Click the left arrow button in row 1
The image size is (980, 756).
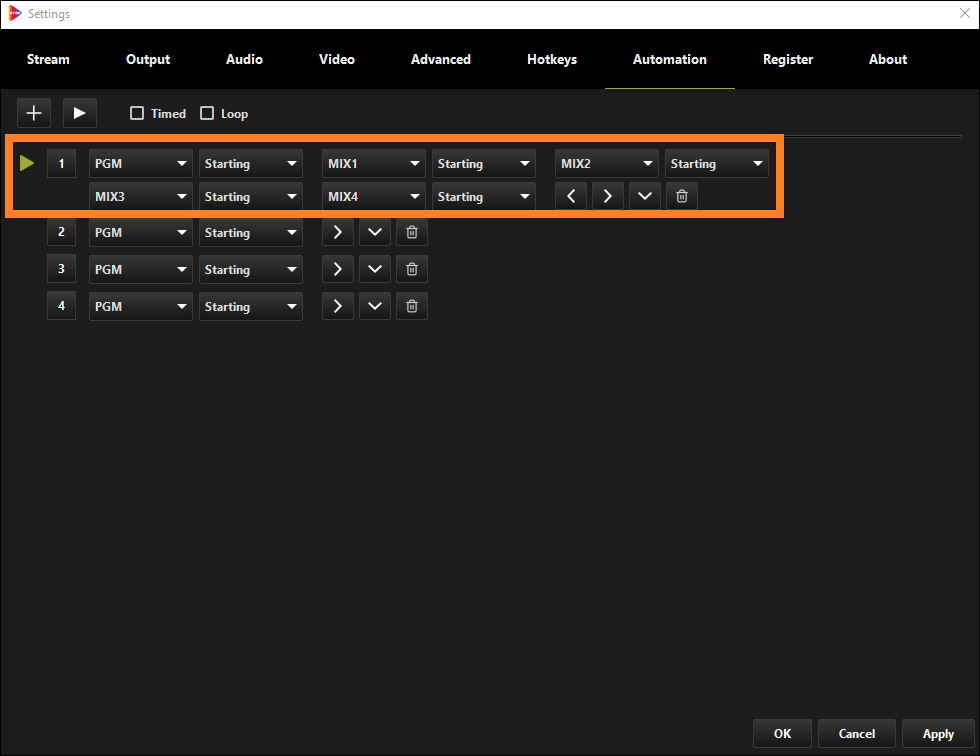[570, 195]
